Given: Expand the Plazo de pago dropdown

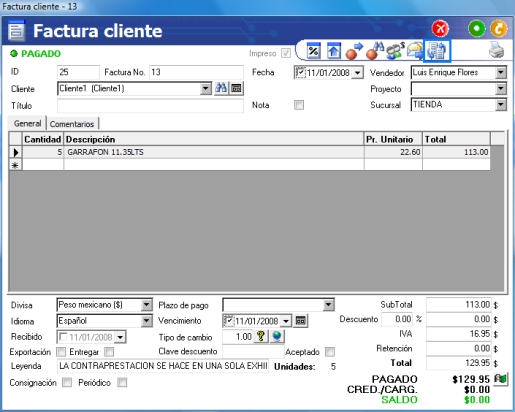Looking at the screenshot, I should (328, 305).
